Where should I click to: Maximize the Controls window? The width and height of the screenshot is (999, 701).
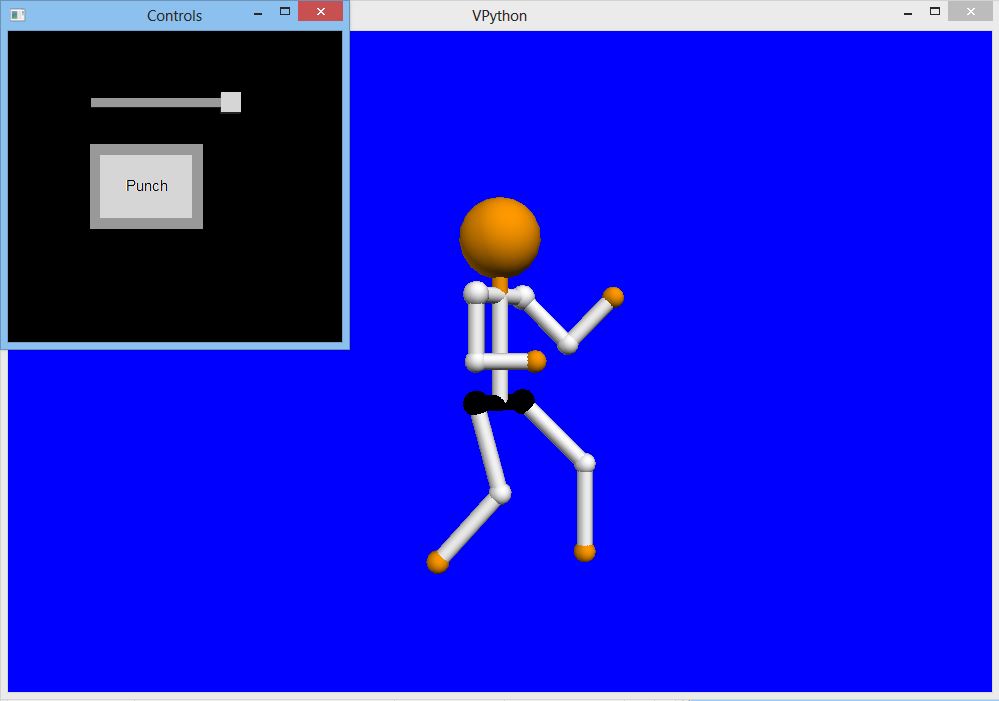(x=285, y=12)
